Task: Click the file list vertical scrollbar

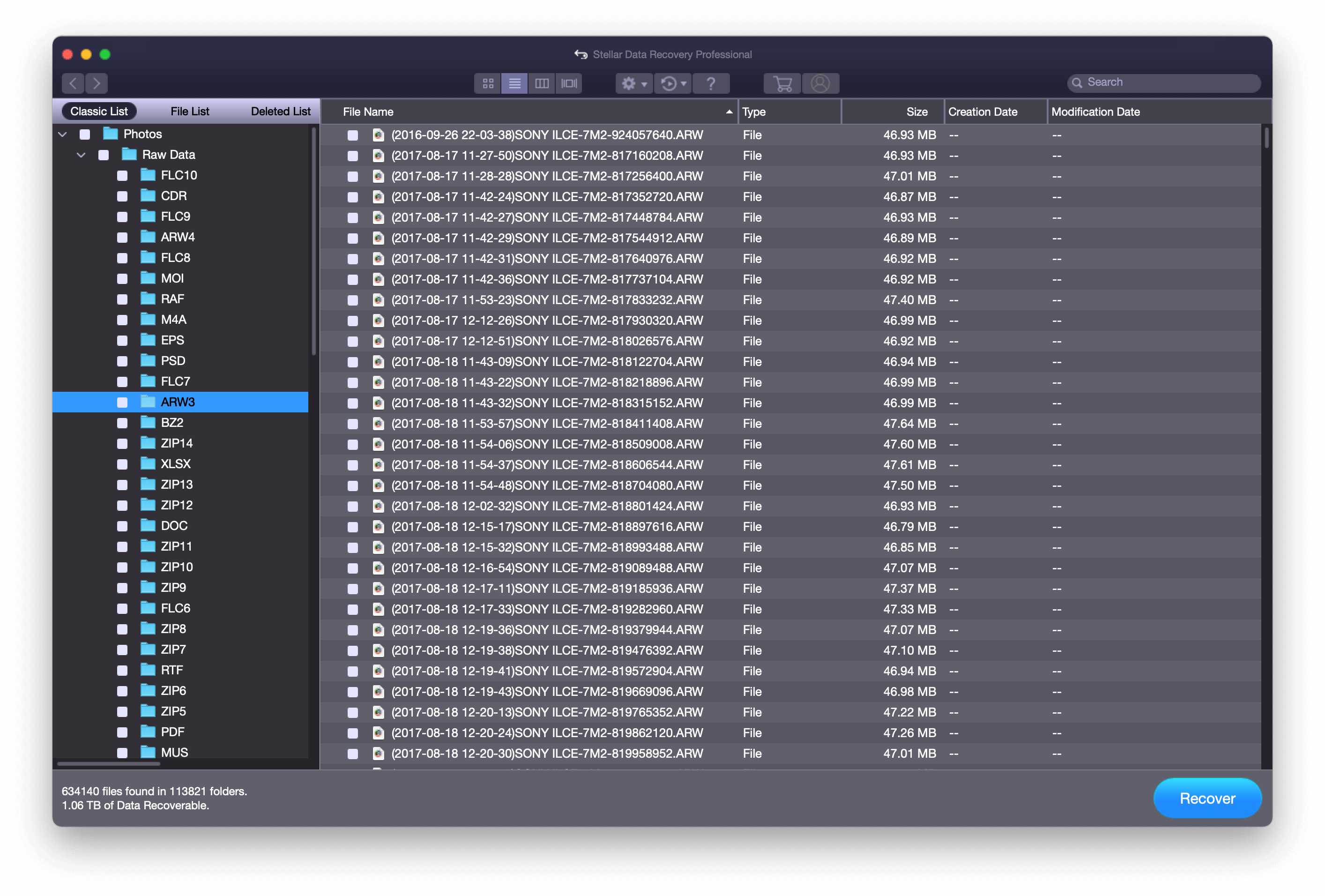Action: click(x=1266, y=138)
